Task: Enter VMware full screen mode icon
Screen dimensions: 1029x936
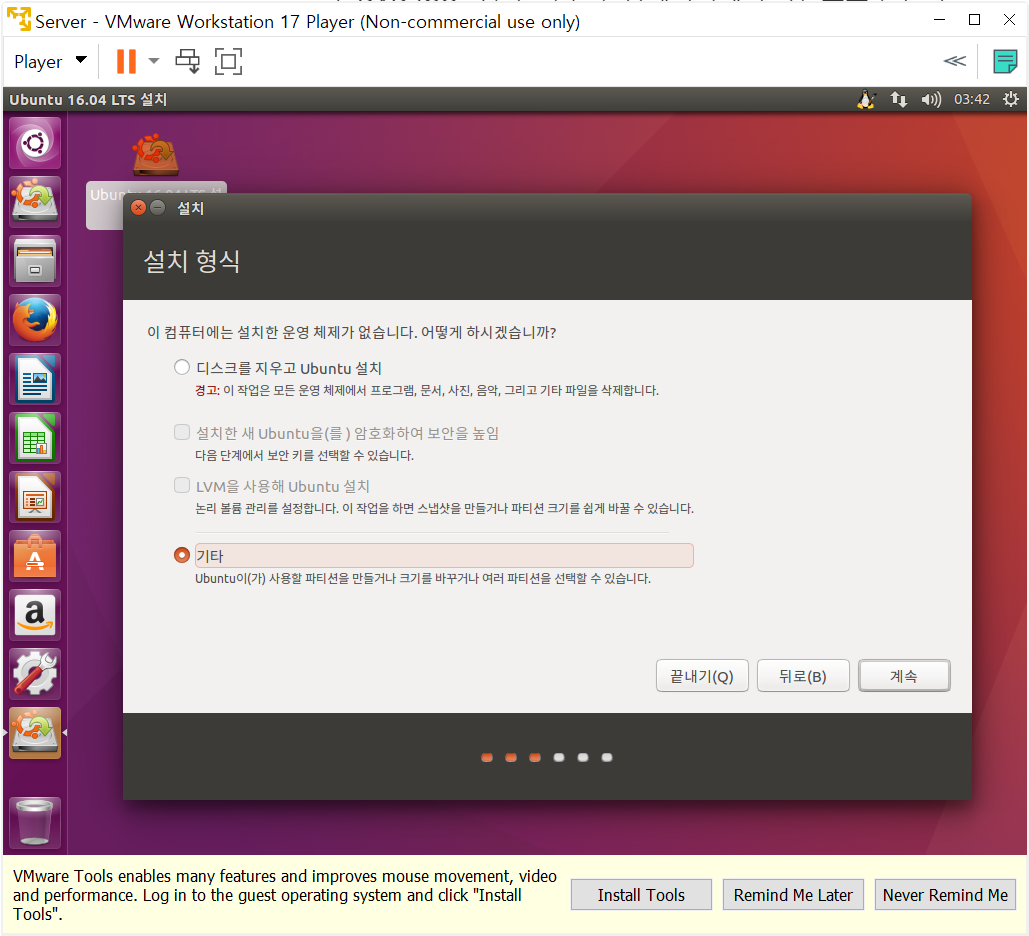Action: point(228,61)
